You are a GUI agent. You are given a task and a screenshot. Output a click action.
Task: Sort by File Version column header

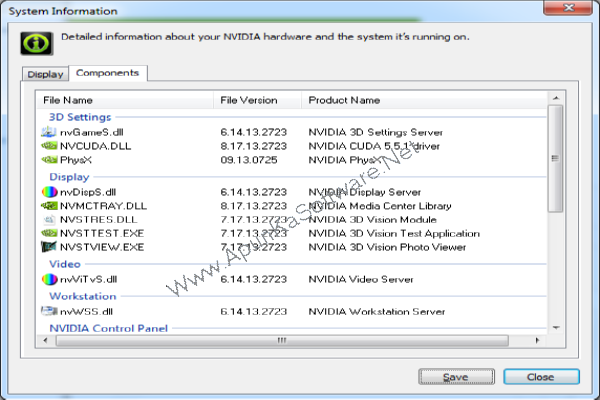258,100
